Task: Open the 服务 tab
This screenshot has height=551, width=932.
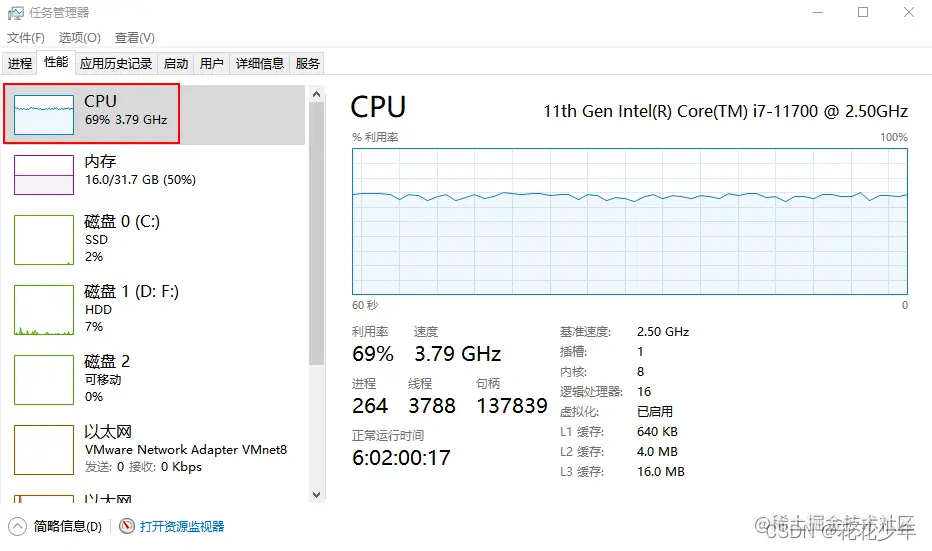Action: (307, 64)
